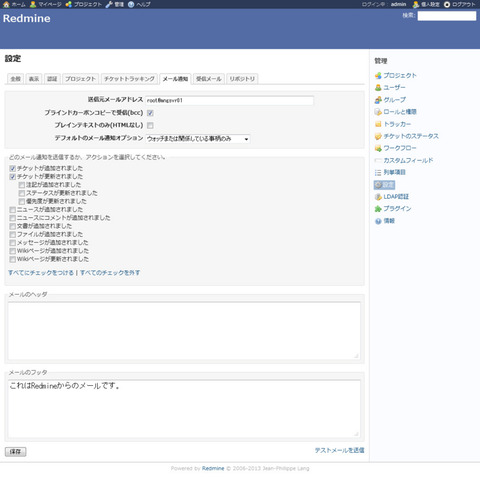Click すべてのチェックを外す link
480x483 pixels.
click(x=110, y=273)
